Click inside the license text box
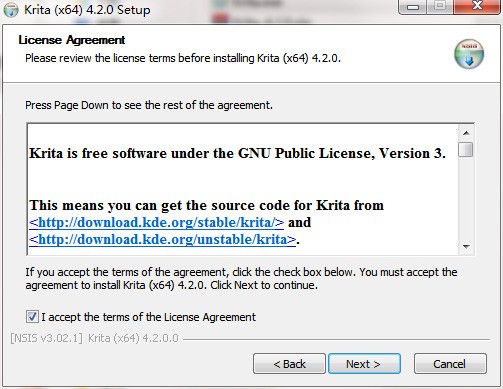Screen dimensions: 503x389 243,189
